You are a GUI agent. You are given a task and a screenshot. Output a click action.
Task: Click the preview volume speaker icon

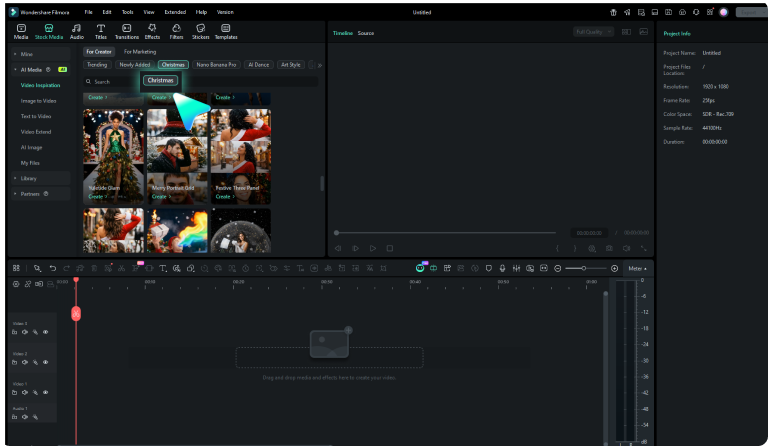(x=626, y=248)
